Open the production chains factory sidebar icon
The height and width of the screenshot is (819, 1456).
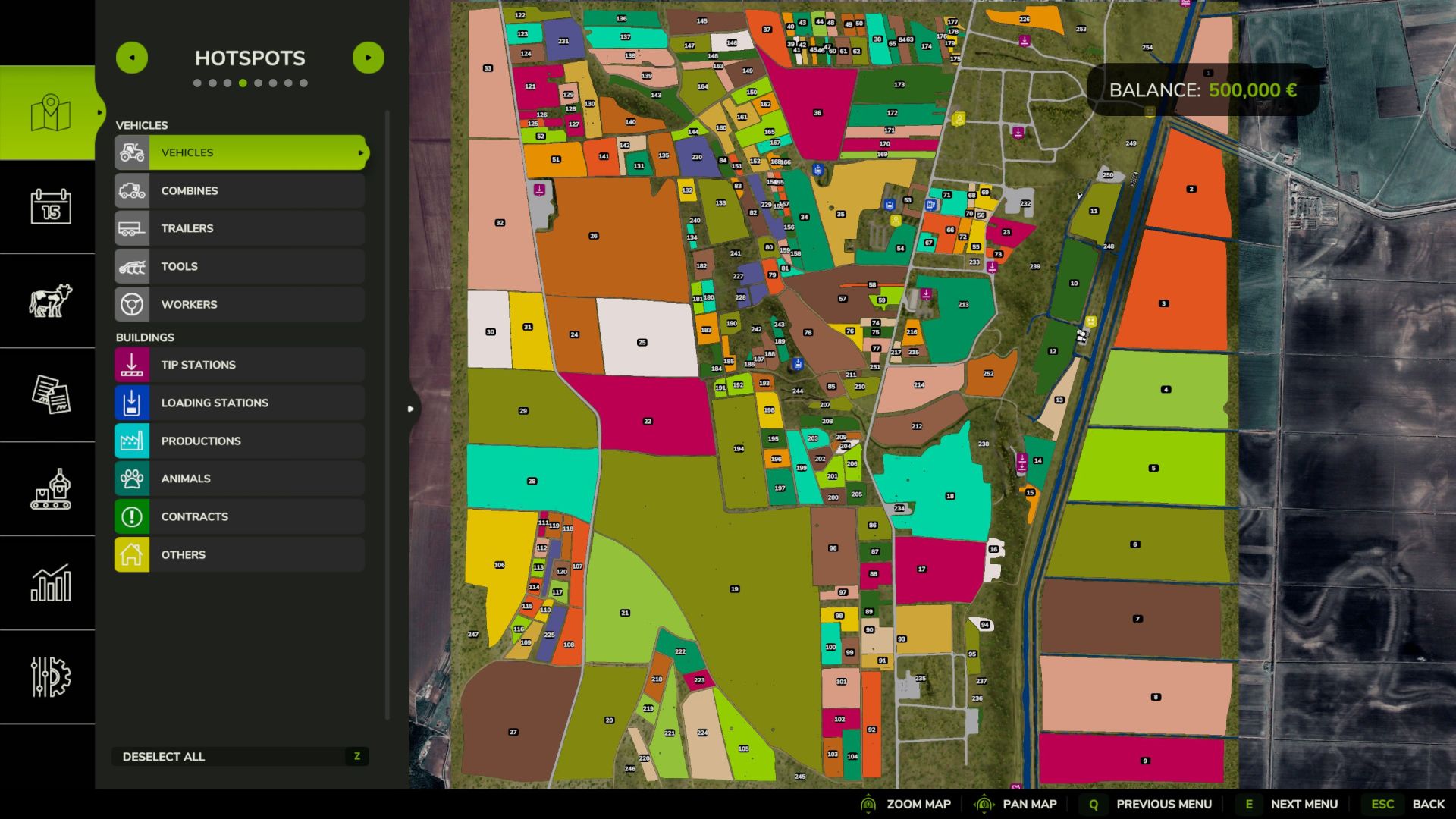click(x=50, y=489)
